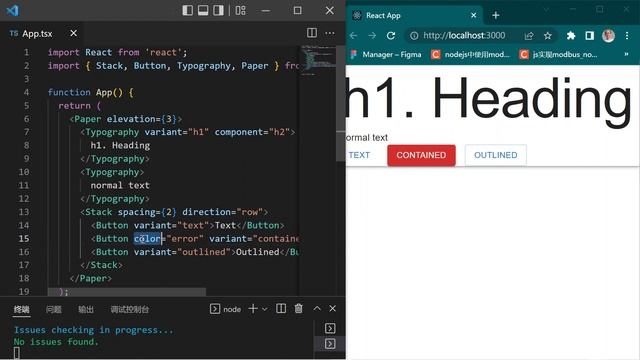View site information icon in address bar

(414, 36)
